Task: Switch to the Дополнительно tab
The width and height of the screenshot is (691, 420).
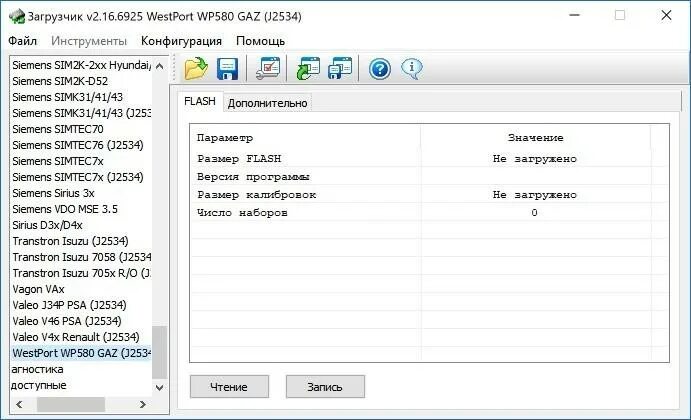Action: (267, 103)
